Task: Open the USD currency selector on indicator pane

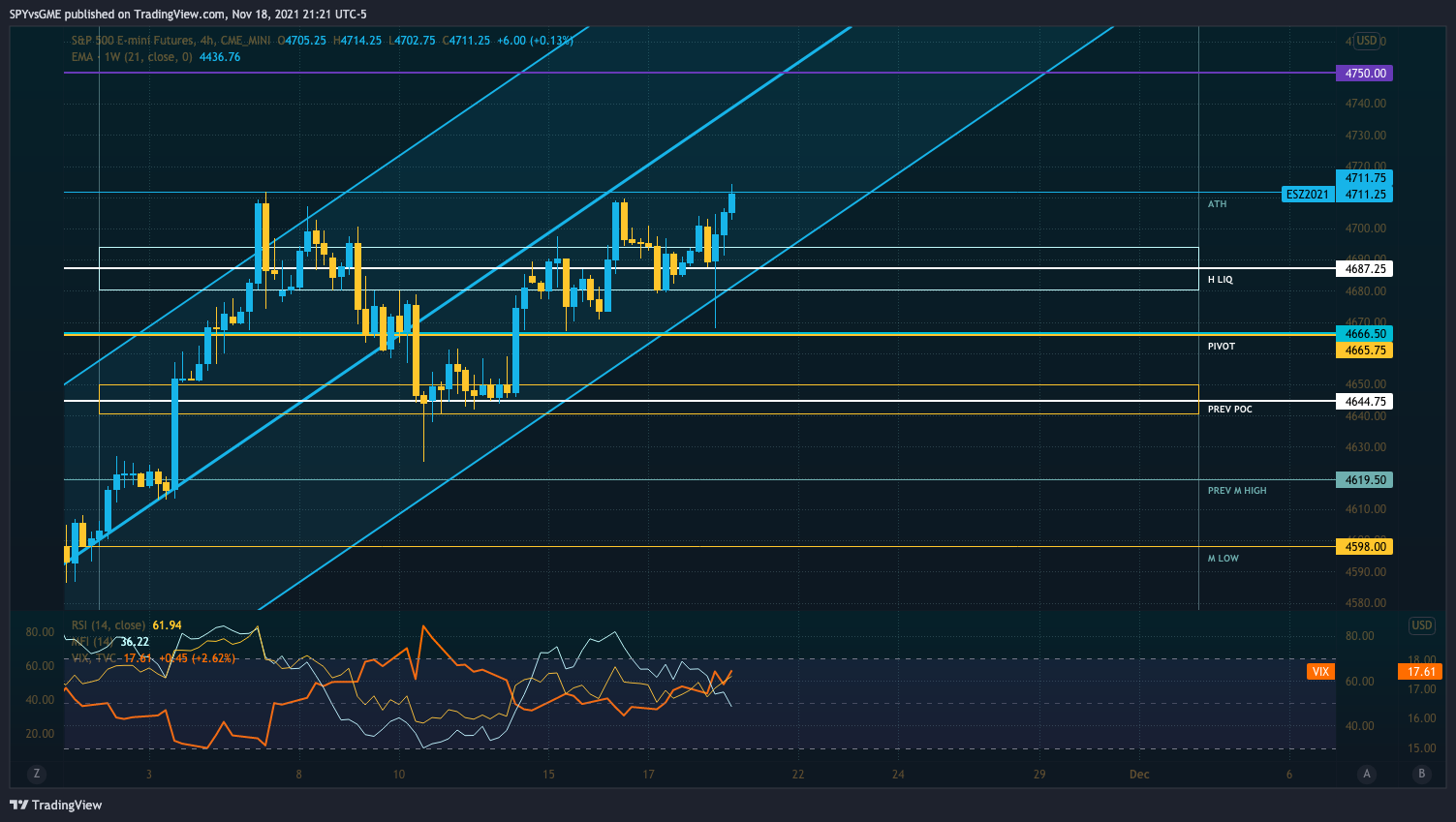Action: click(x=1421, y=625)
